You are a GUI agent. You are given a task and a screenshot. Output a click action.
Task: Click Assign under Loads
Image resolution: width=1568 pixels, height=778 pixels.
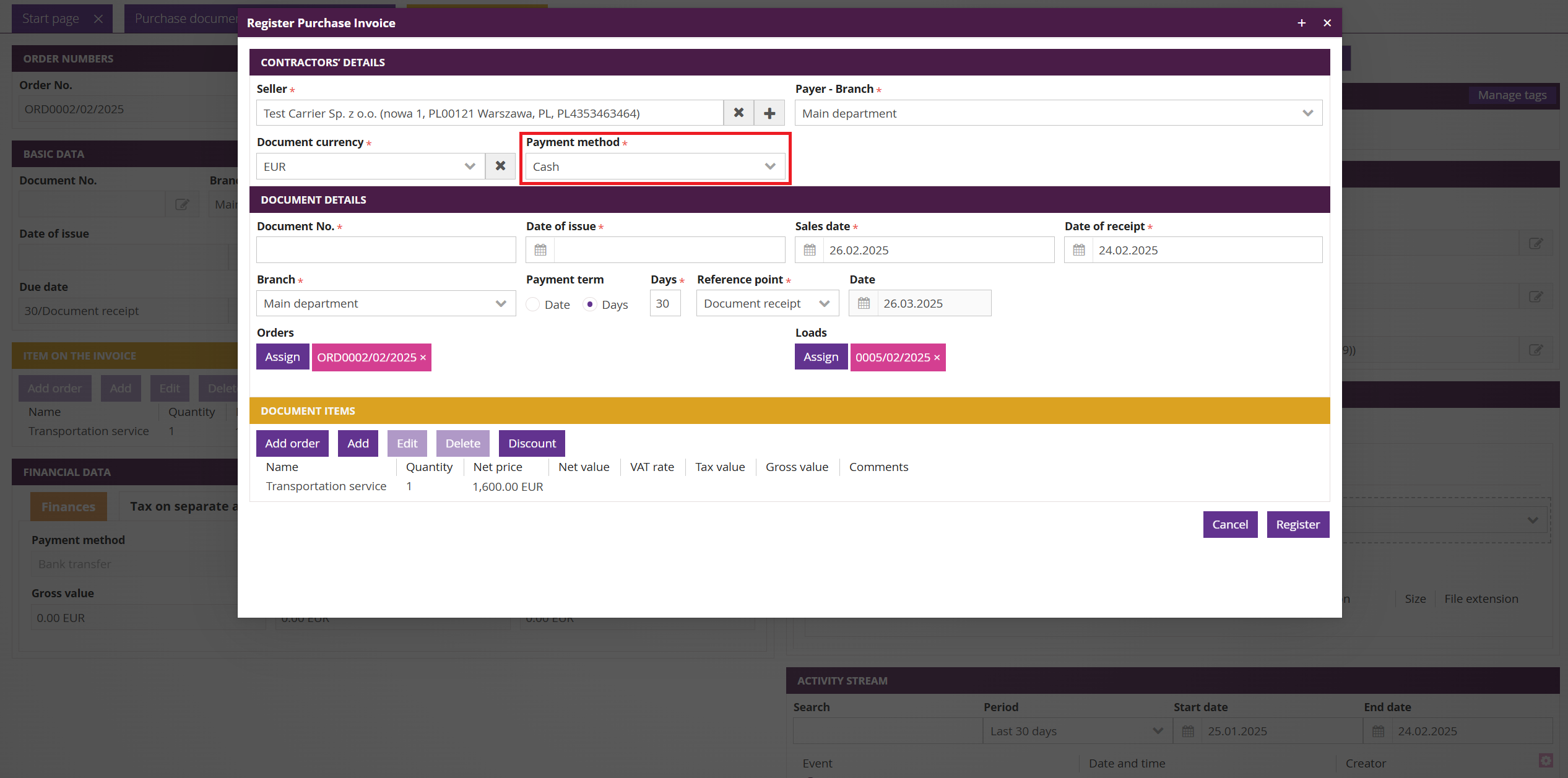821,357
